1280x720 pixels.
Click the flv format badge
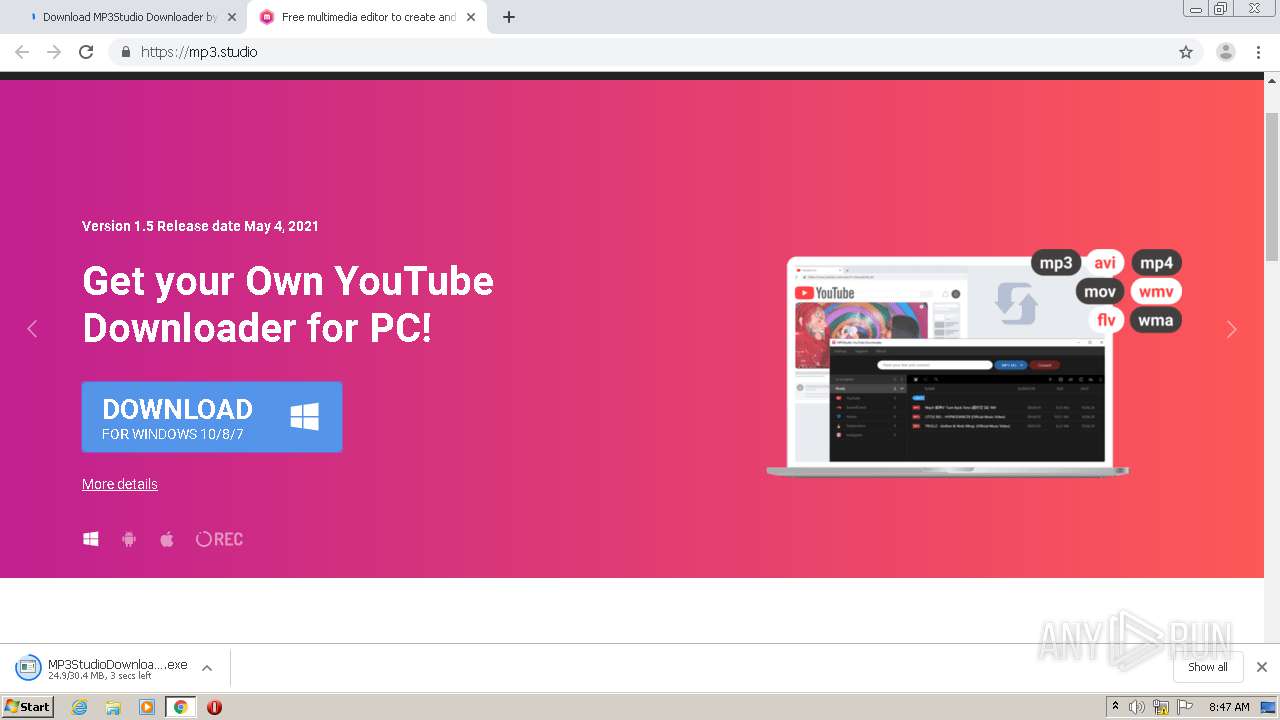click(x=1106, y=320)
